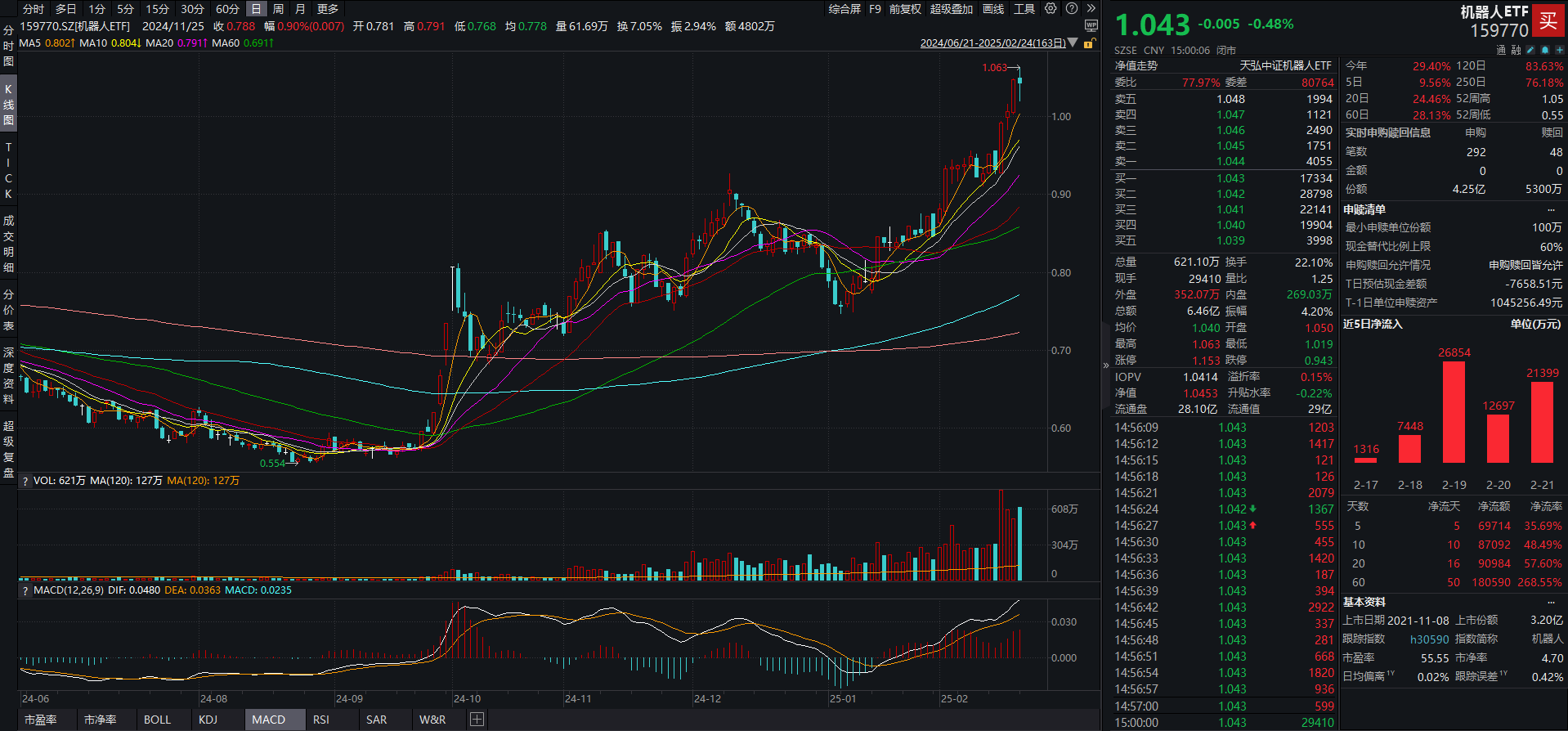Screen dimensions: 1568x731
Task: Expand the date range dropdown triangle
Action: point(1073,43)
